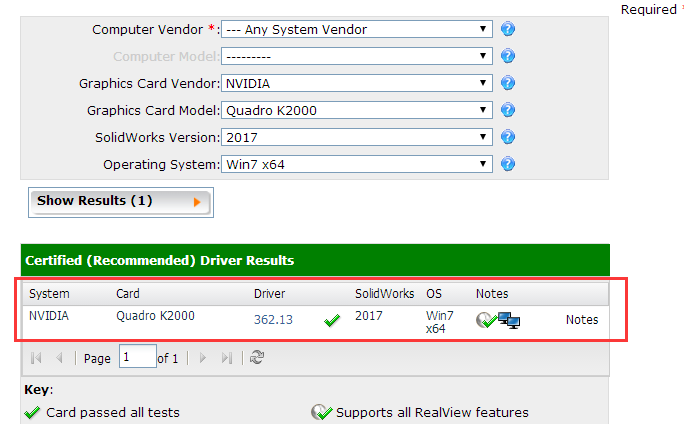The image size is (684, 424).
Task: Click the 'Card passed all tests' key text
Action: click(113, 412)
